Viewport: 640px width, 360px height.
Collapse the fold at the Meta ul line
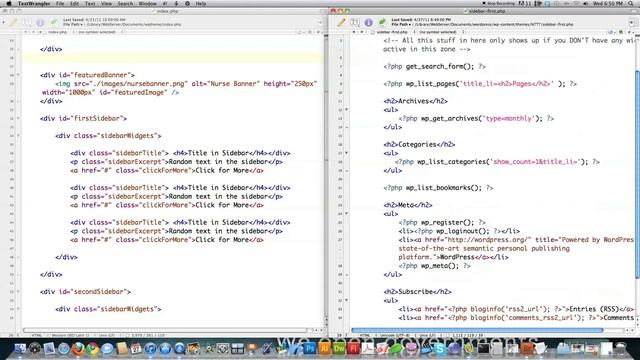tap(347, 213)
